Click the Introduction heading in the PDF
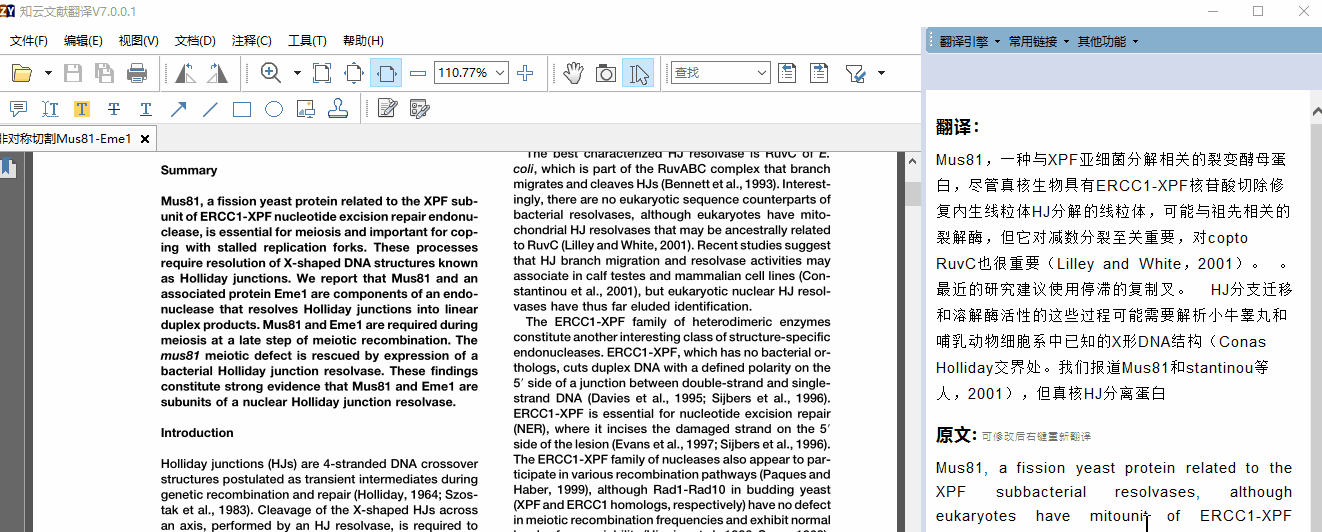The height and width of the screenshot is (532, 1322). click(x=197, y=433)
